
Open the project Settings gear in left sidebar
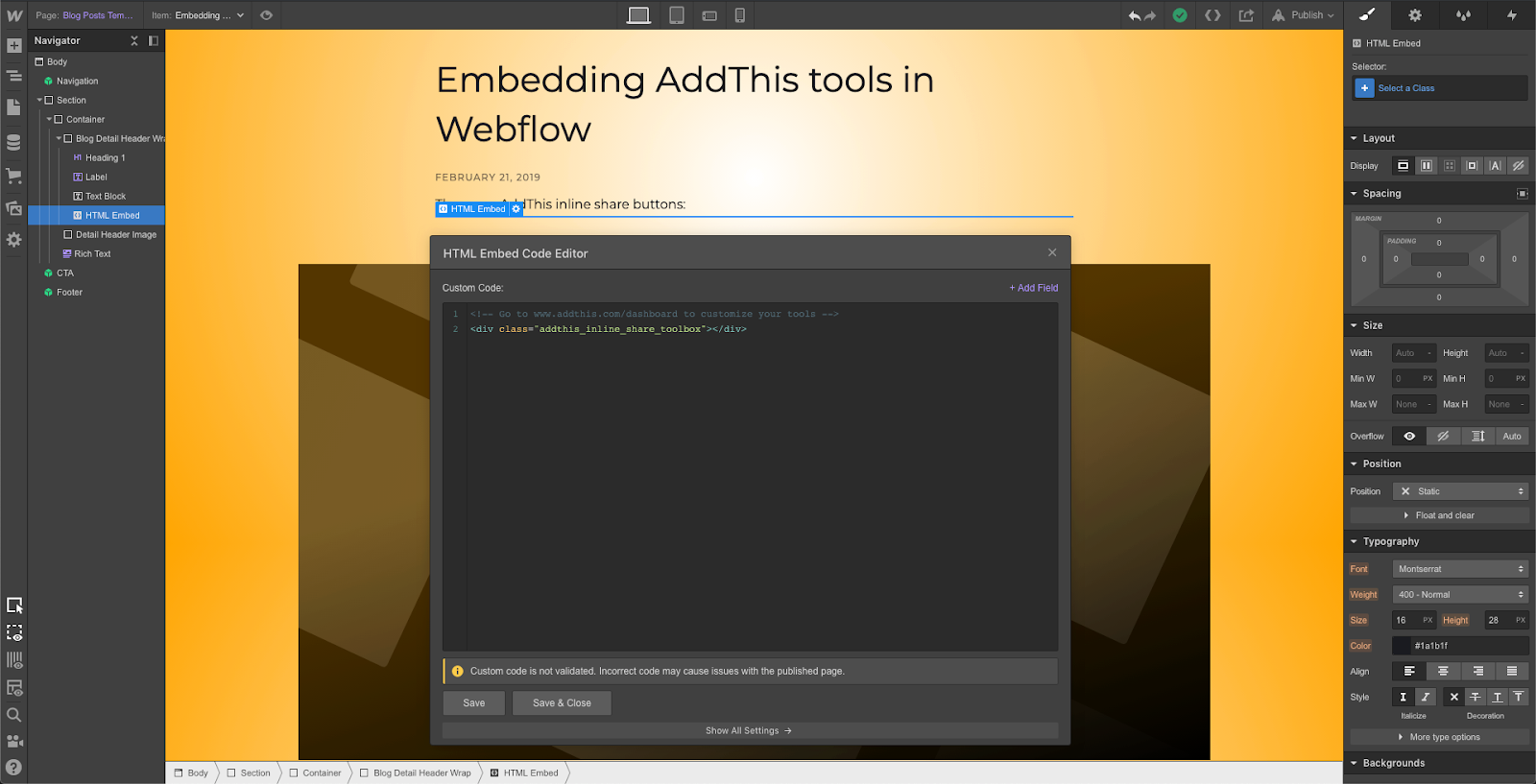pos(13,240)
